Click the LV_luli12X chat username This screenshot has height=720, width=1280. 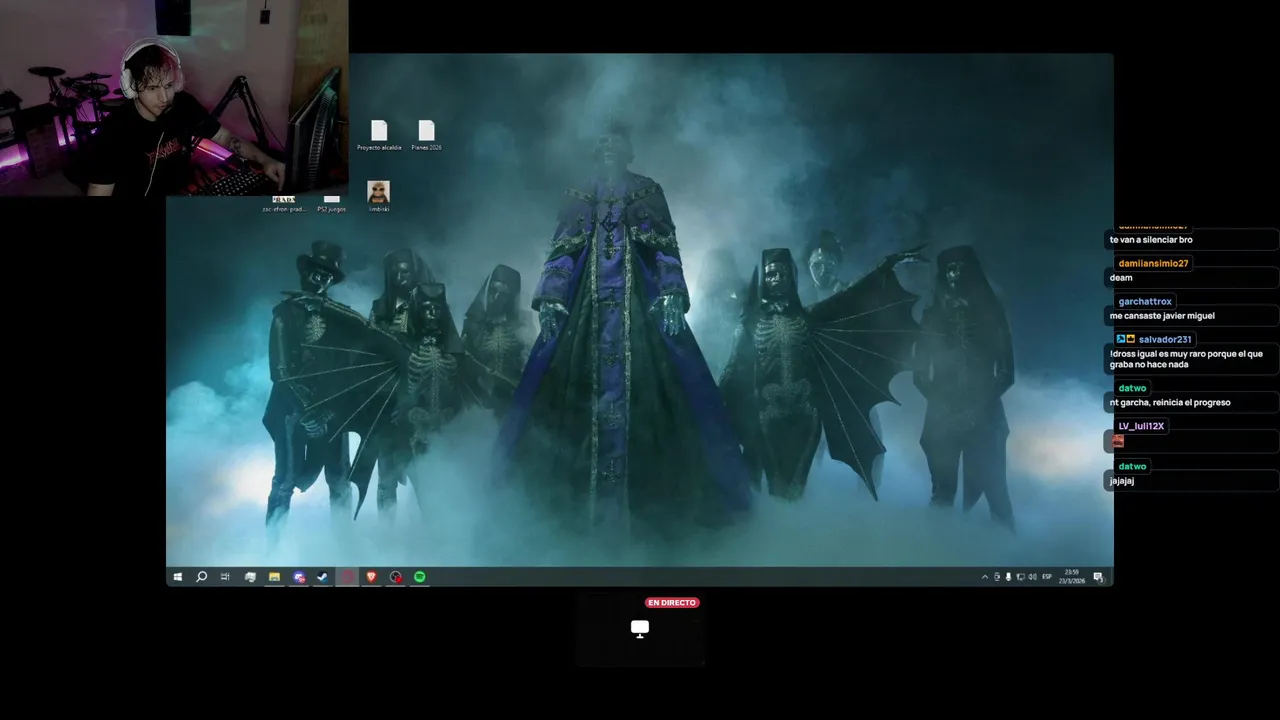pos(1141,426)
